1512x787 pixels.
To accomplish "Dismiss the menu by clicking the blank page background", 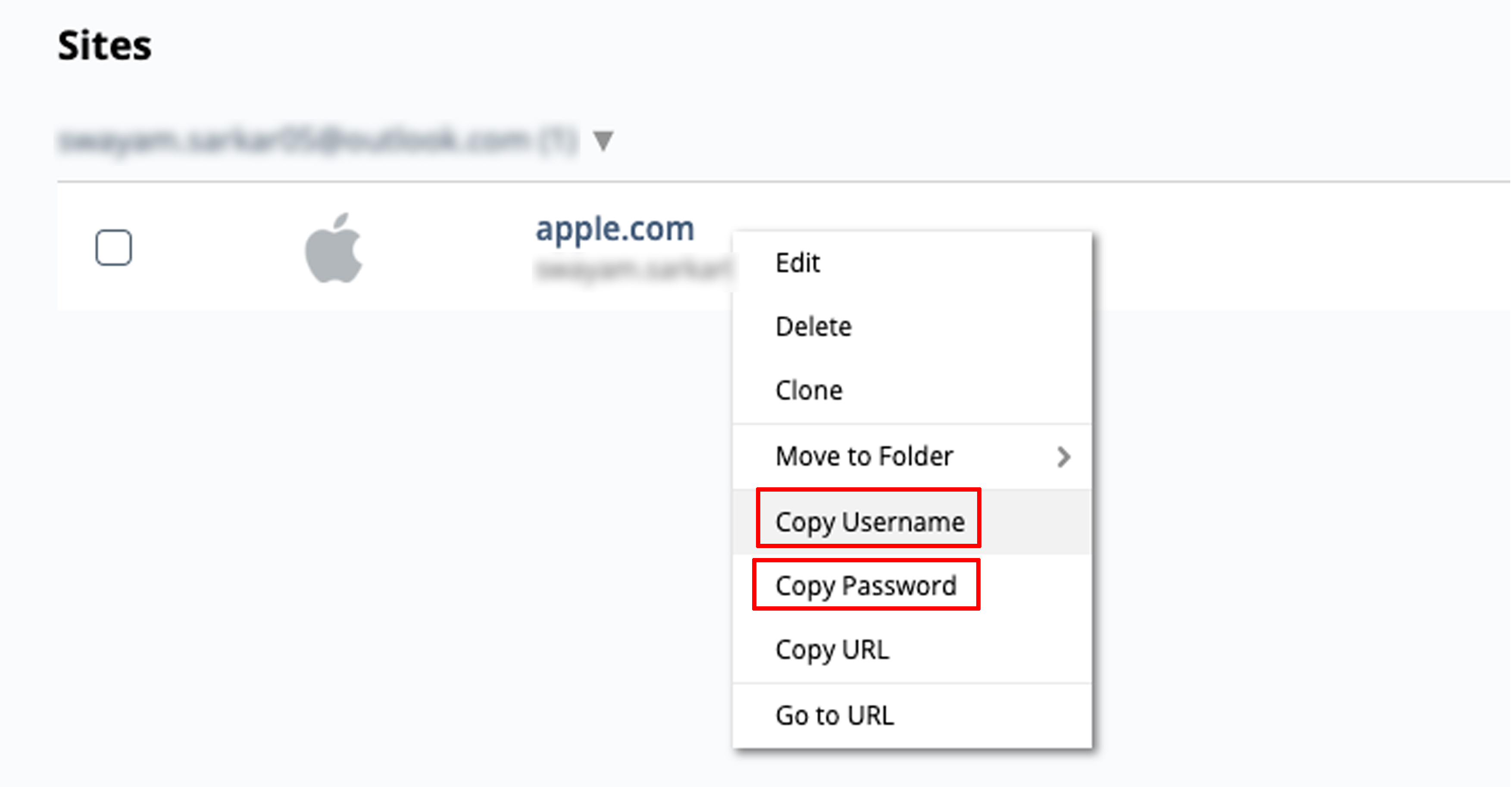I will point(352,529).
